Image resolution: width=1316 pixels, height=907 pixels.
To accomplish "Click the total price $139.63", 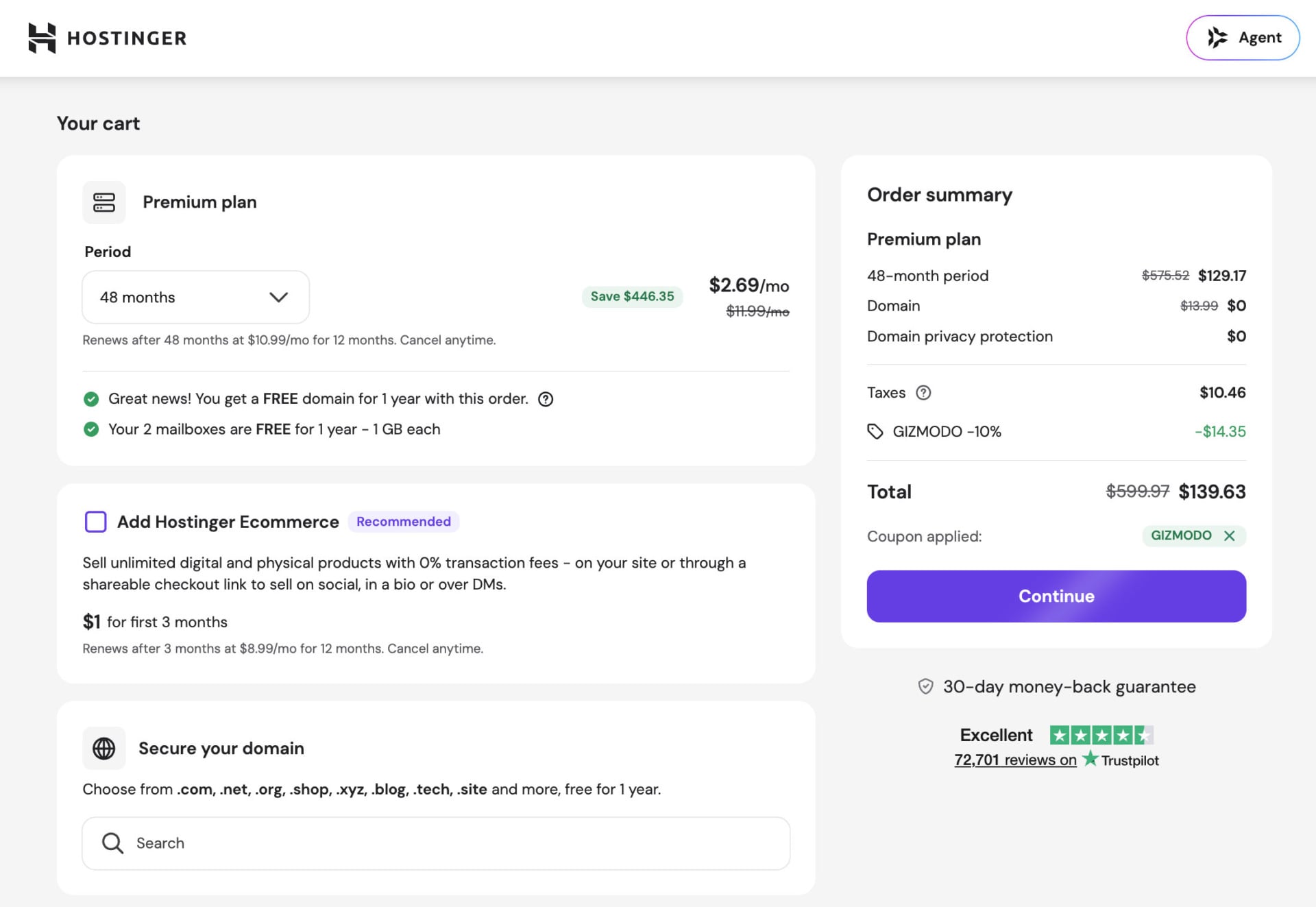I will click(x=1212, y=492).
